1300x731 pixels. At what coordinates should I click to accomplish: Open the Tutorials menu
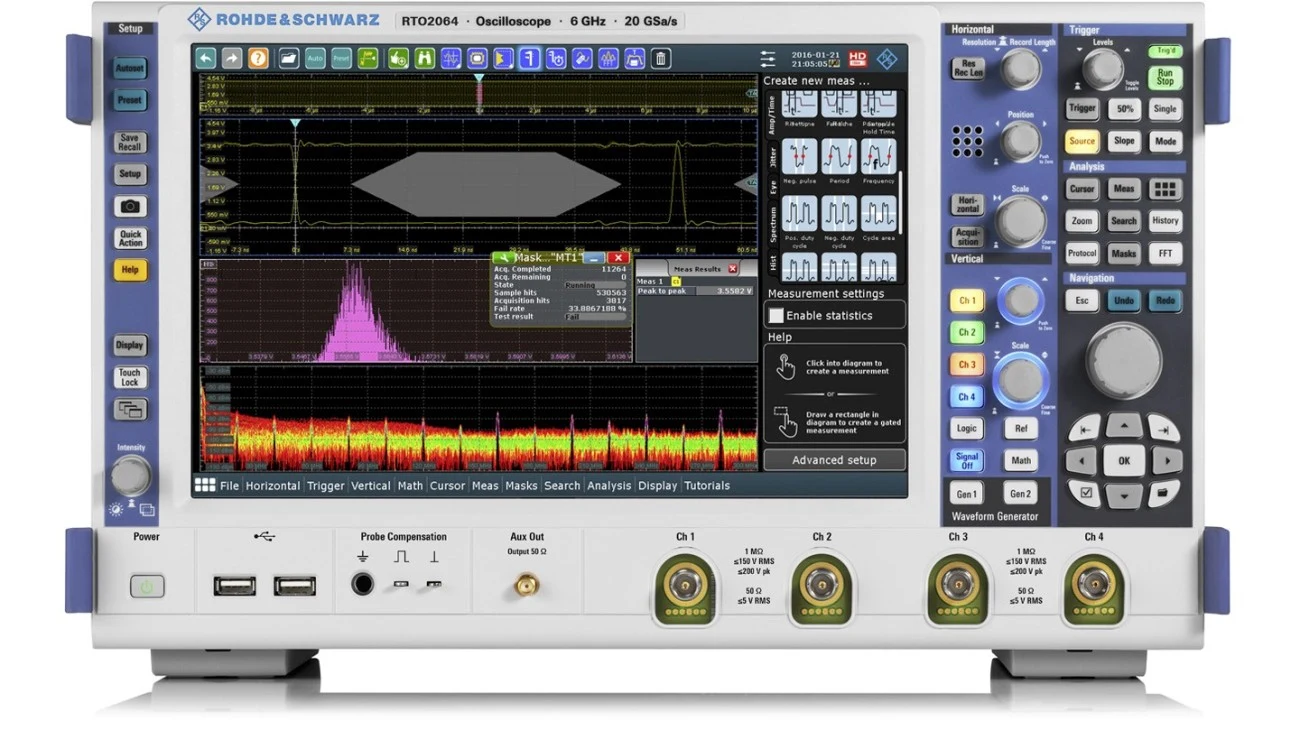point(707,485)
